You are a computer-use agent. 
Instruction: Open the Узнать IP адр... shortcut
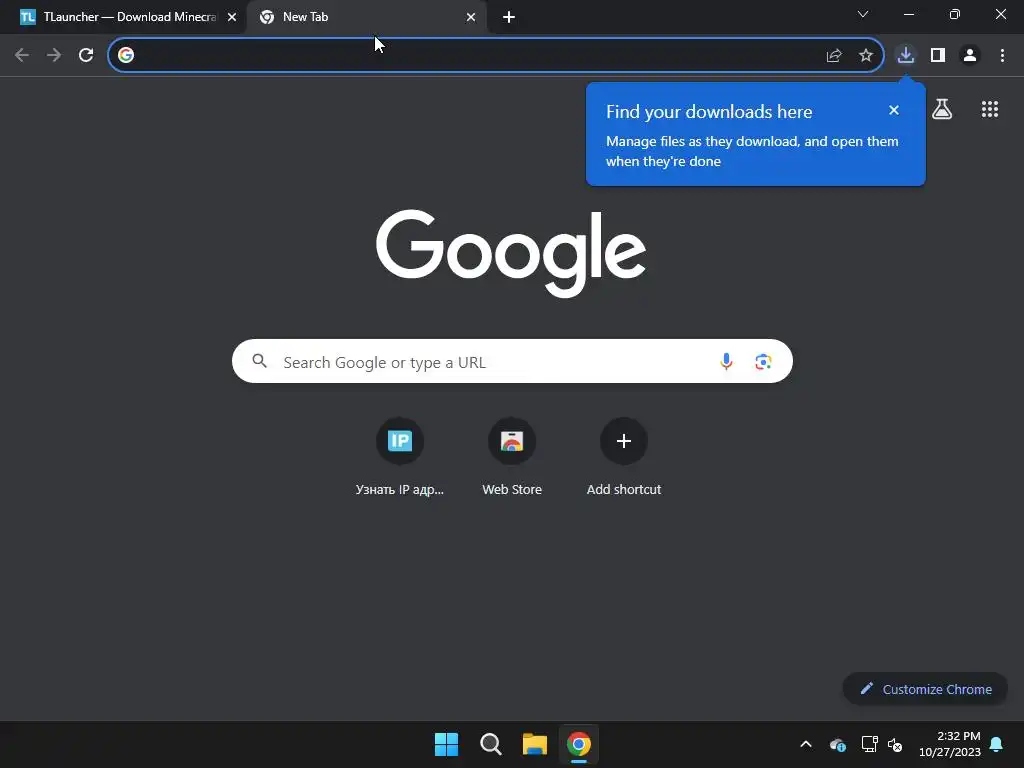400,457
